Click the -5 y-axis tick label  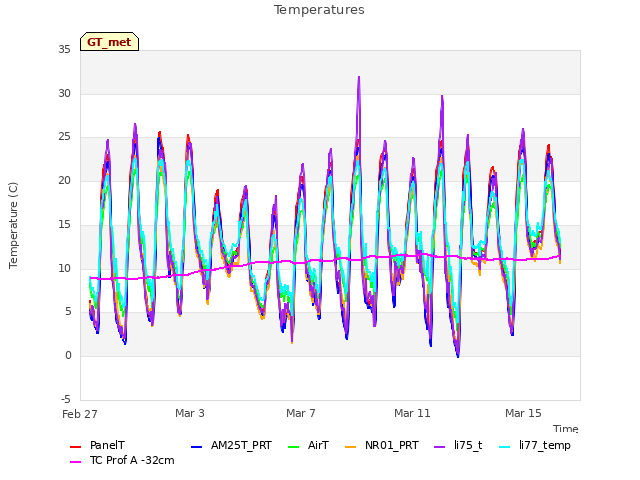pyautogui.click(x=66, y=399)
